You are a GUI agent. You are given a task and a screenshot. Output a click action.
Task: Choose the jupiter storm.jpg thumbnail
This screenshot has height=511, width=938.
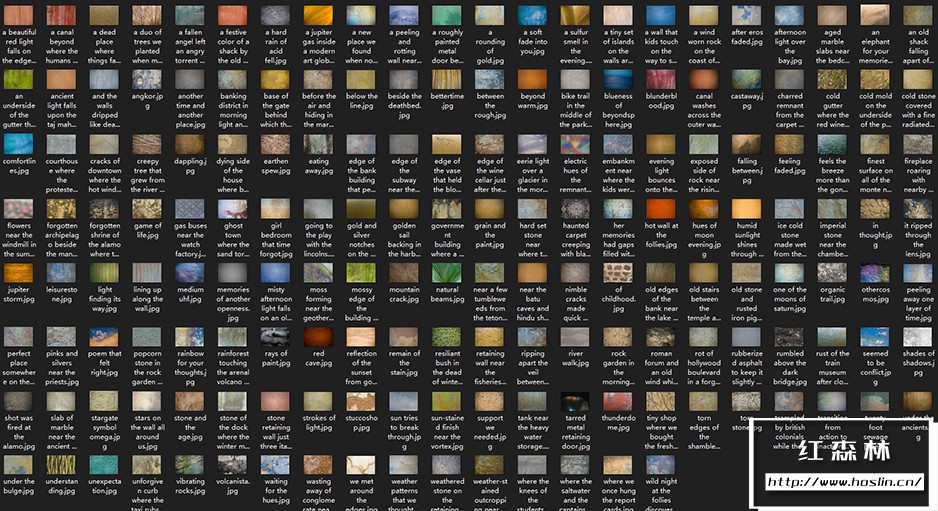coord(19,273)
